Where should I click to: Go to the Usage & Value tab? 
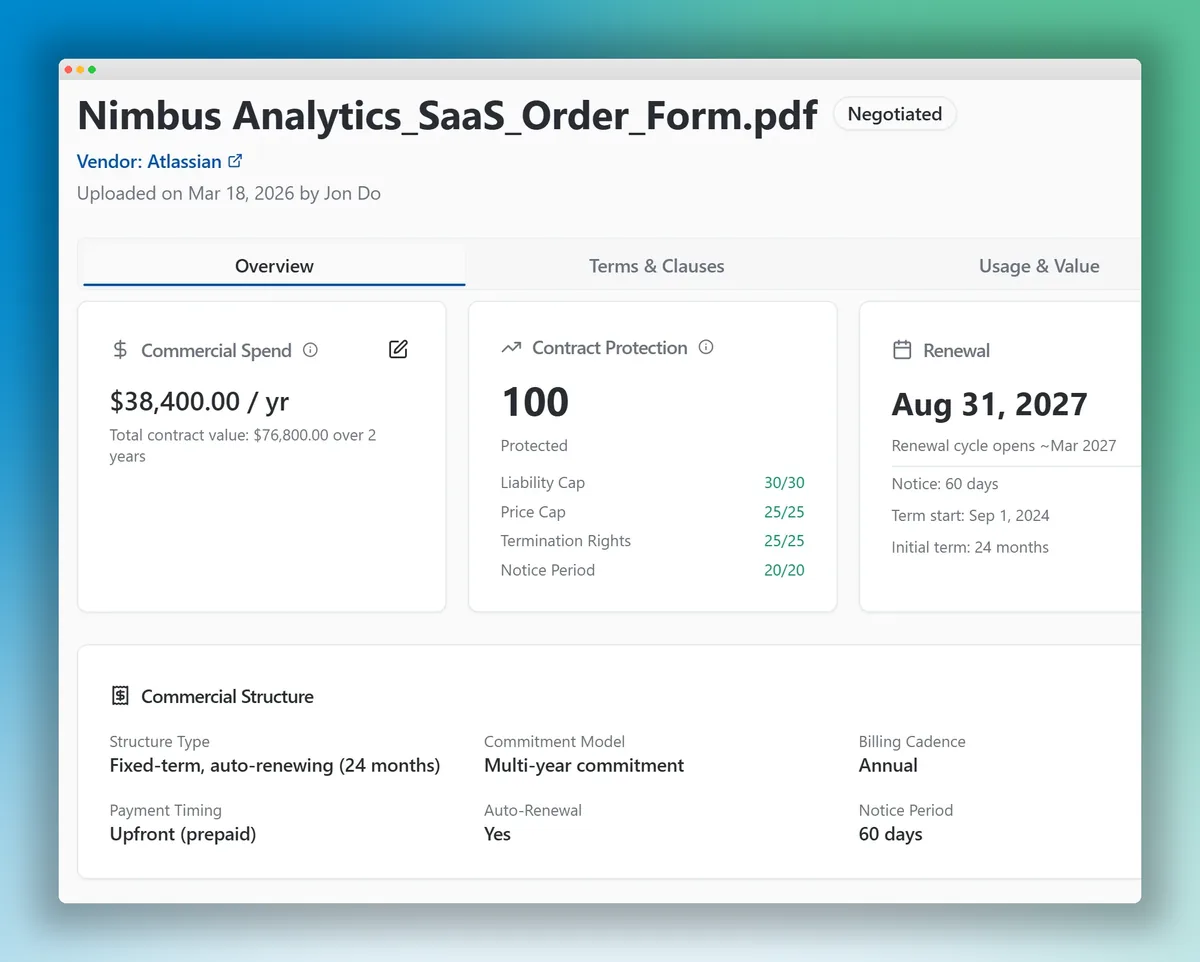pyautogui.click(x=1039, y=266)
